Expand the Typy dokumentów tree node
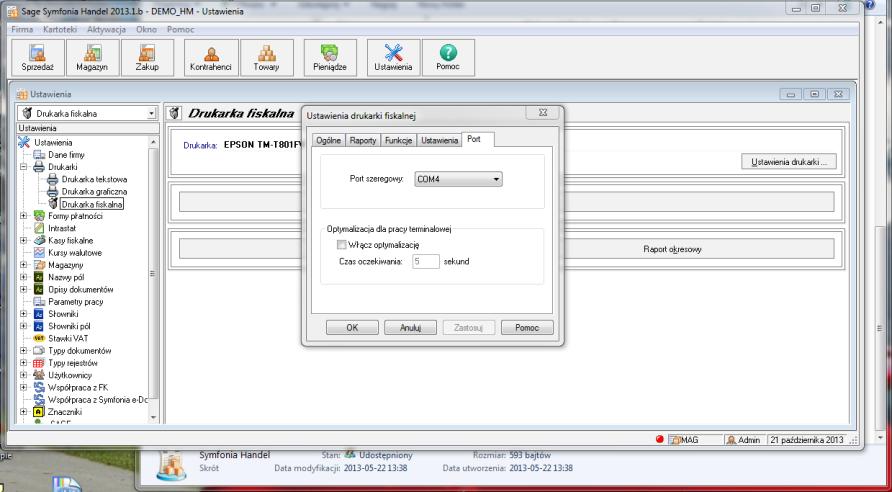 pos(24,351)
